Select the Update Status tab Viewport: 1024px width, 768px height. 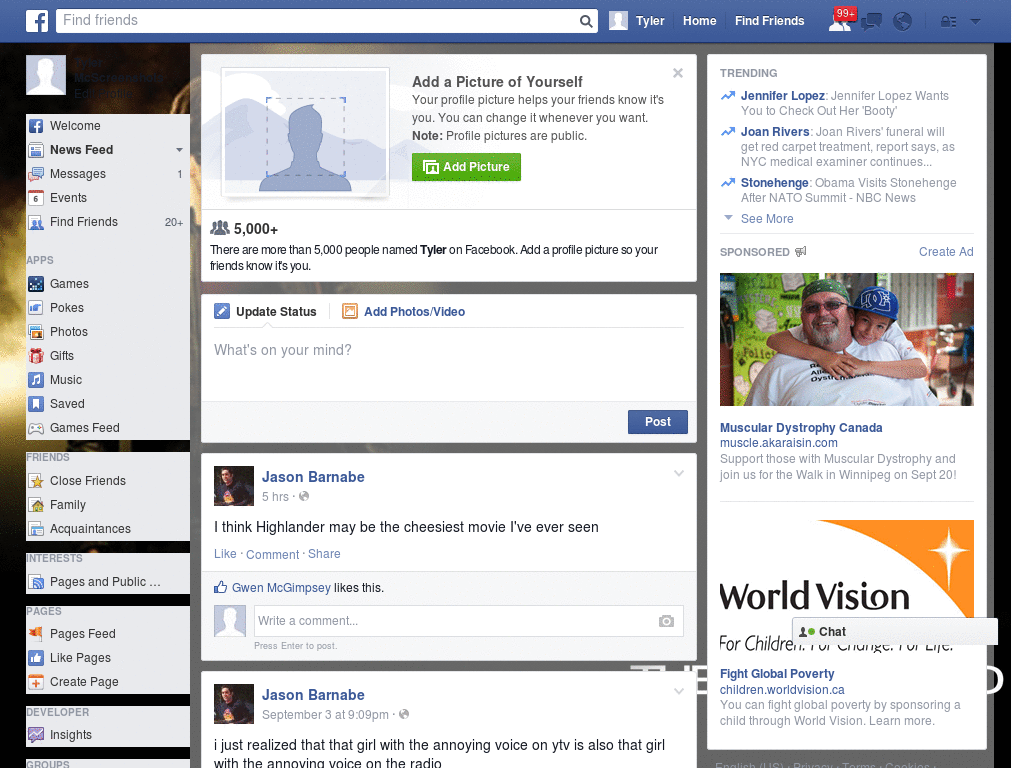pyautogui.click(x=266, y=312)
